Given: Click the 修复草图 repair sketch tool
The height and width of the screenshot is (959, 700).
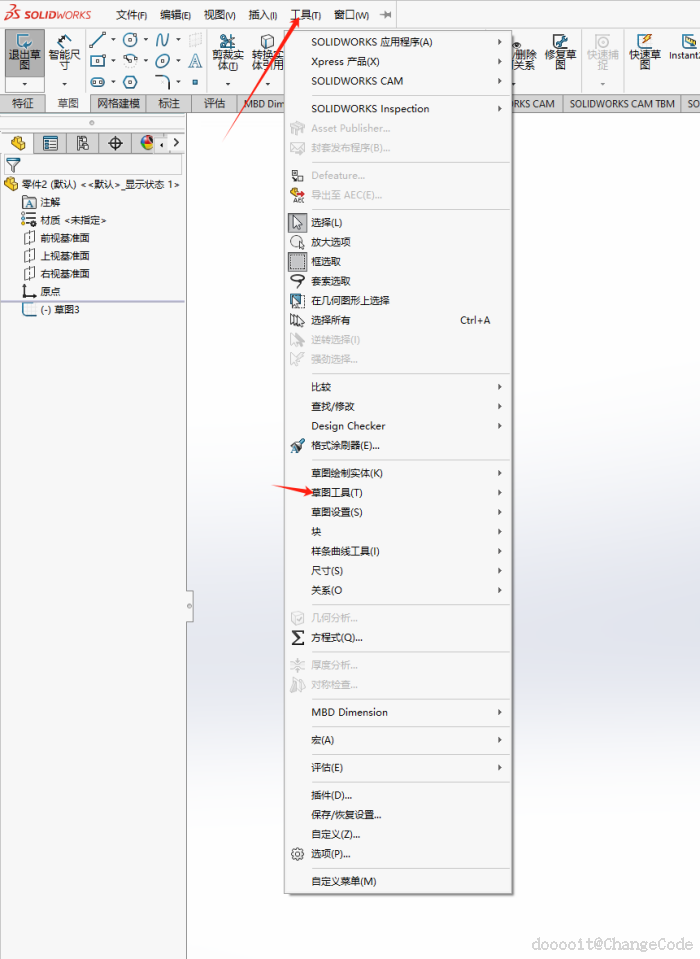Looking at the screenshot, I should click(560, 52).
